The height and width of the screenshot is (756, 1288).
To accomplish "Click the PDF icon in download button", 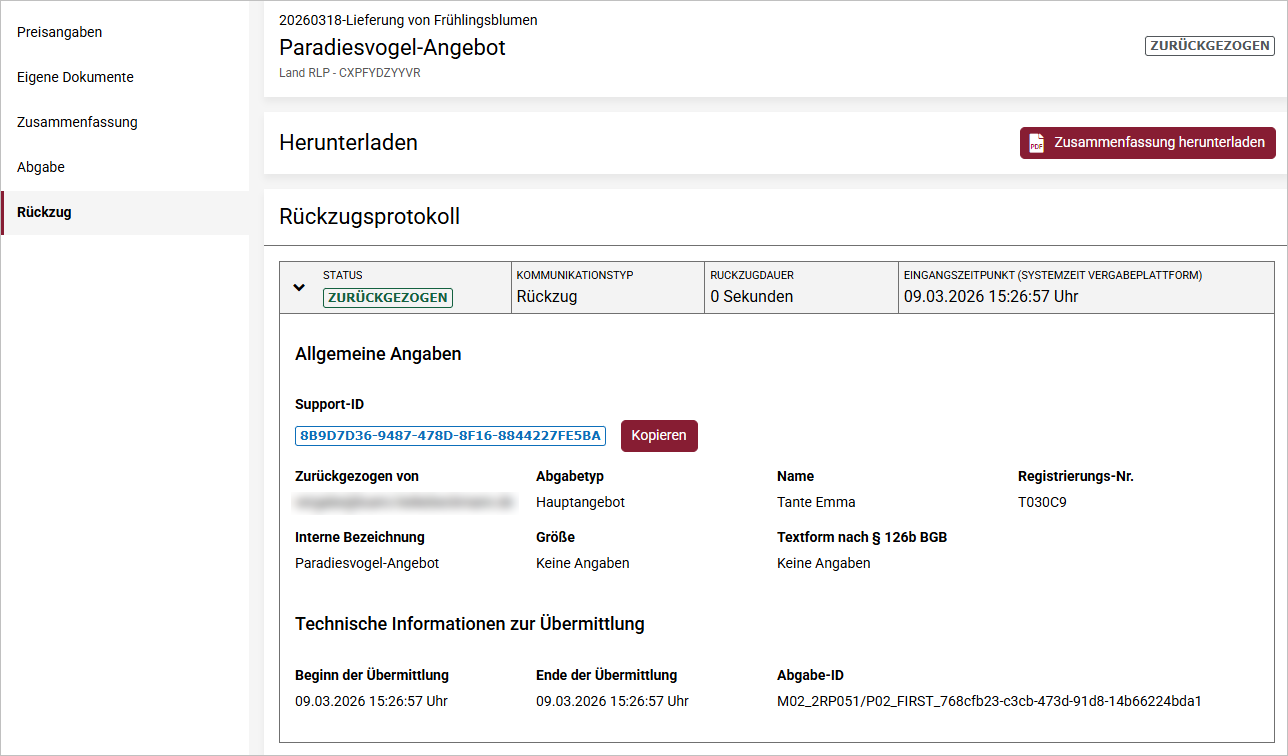I will (1037, 143).
